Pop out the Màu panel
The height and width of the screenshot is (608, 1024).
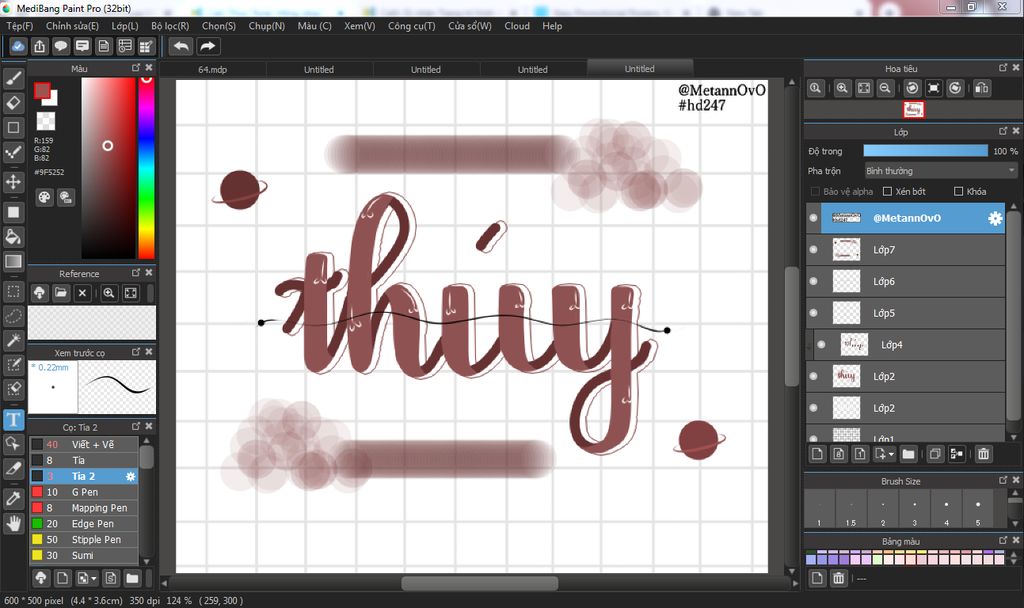[x=136, y=67]
